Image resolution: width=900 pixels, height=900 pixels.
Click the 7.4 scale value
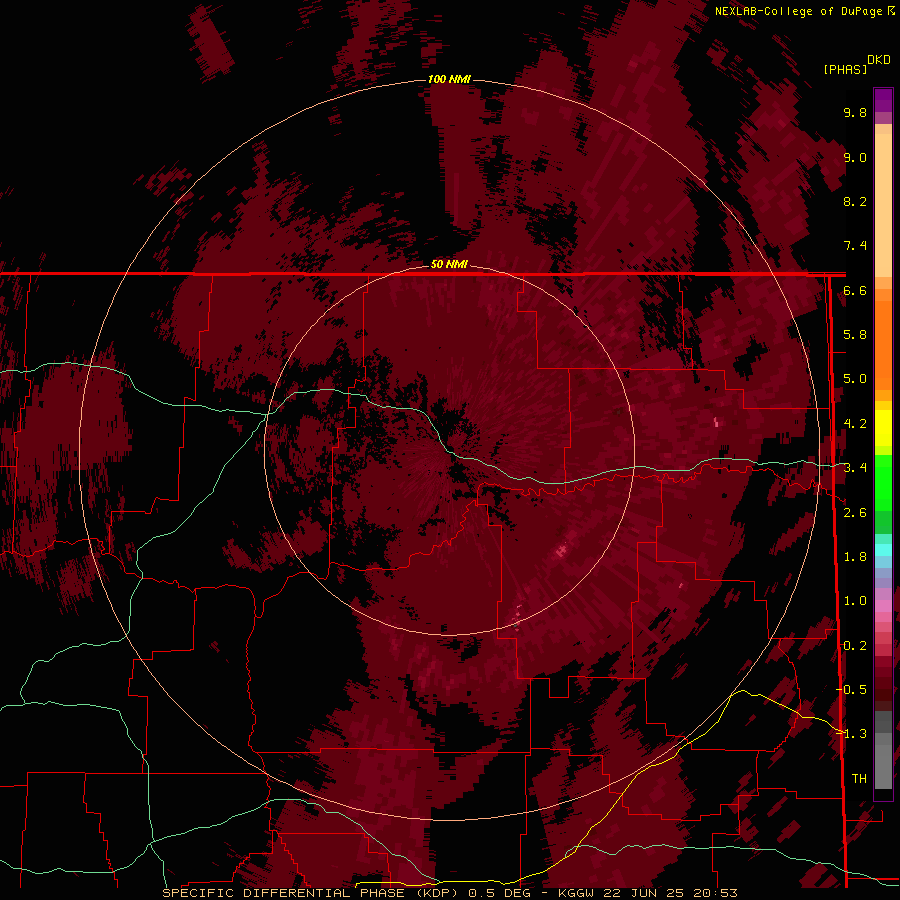855,246
